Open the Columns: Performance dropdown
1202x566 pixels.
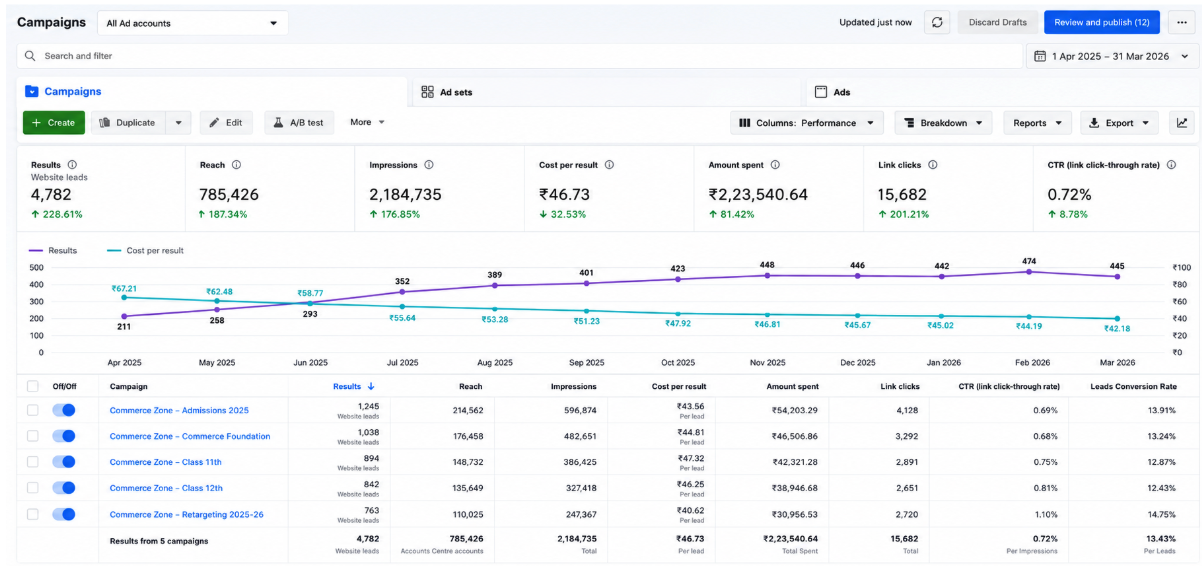808,123
